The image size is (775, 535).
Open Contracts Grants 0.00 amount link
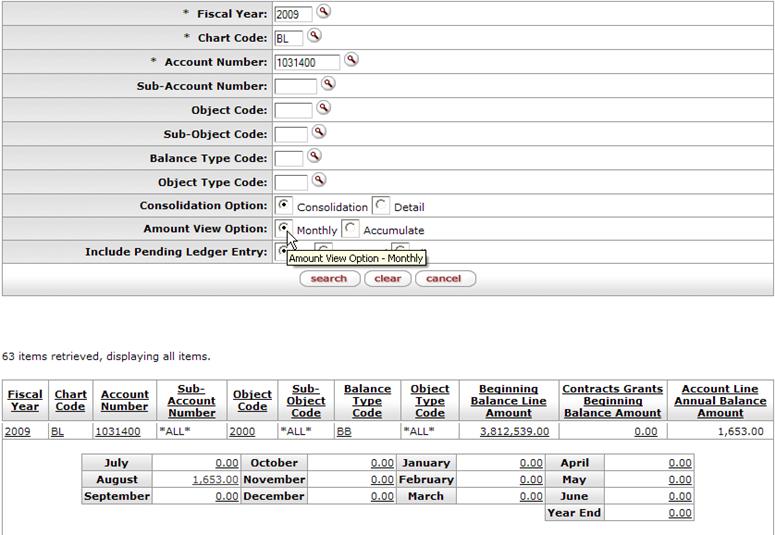tap(646, 432)
